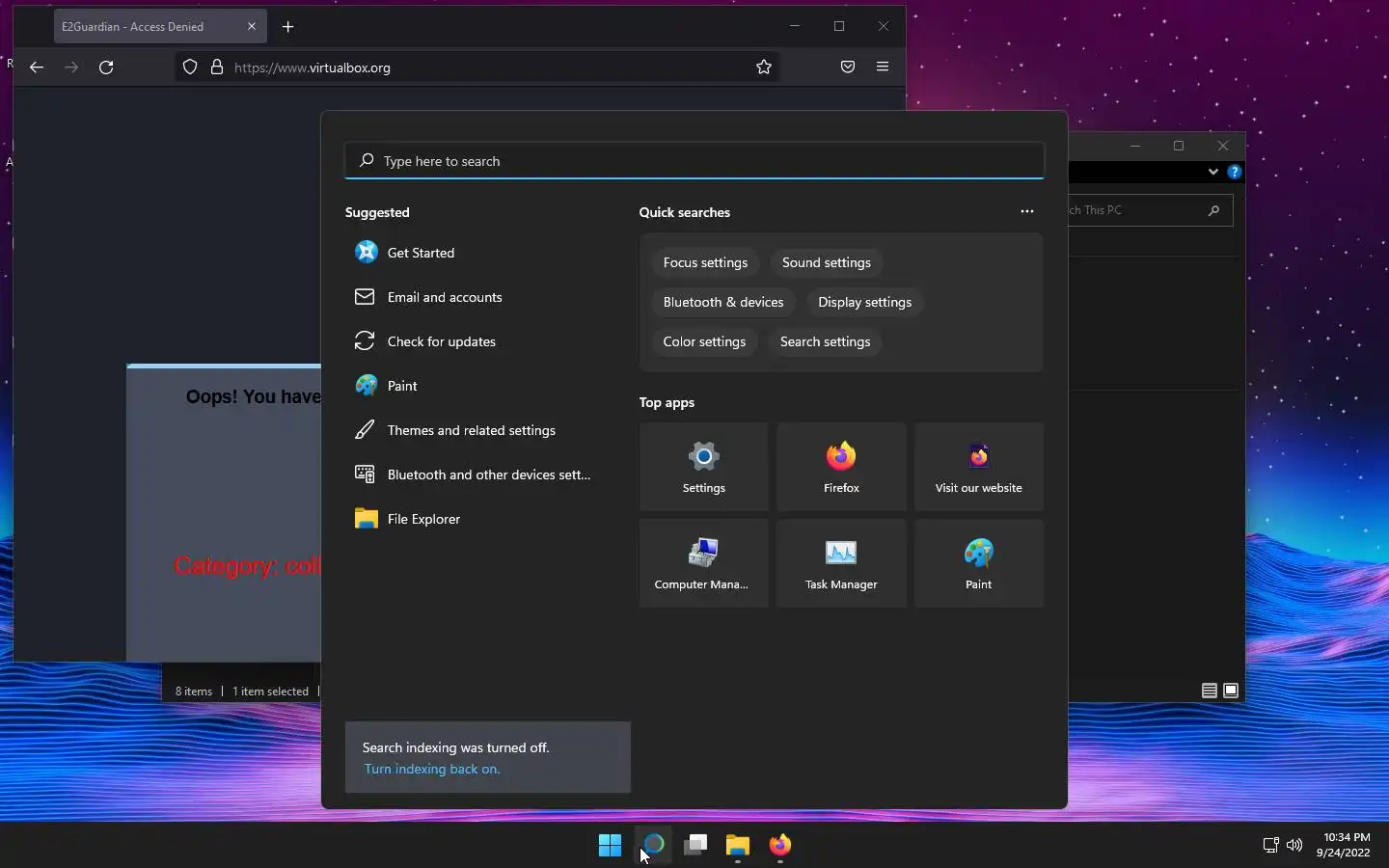
Task: Open Quick searches more options menu
Action: (1027, 212)
